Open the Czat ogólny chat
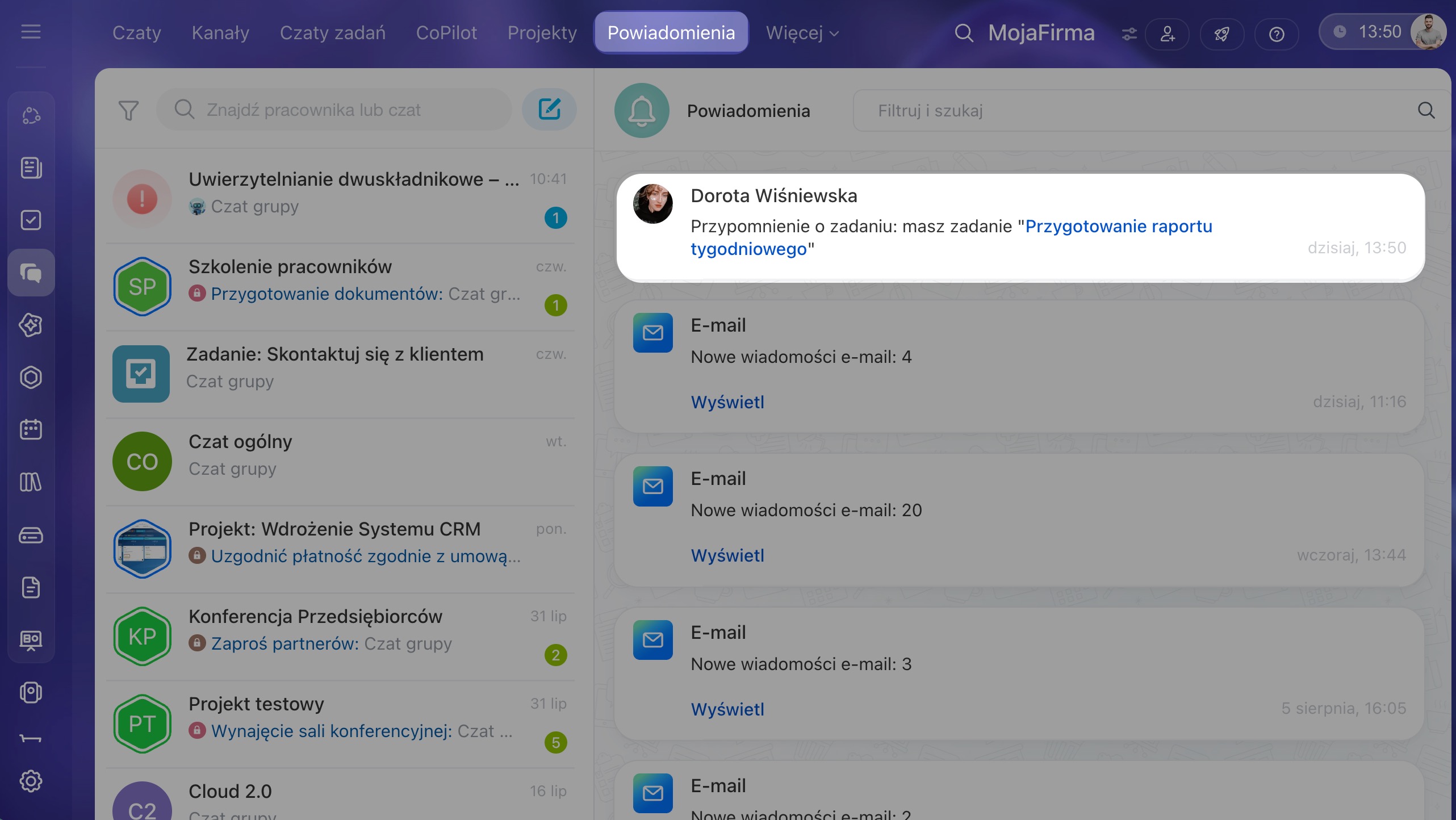This screenshot has height=820, width=1456. 341,461
